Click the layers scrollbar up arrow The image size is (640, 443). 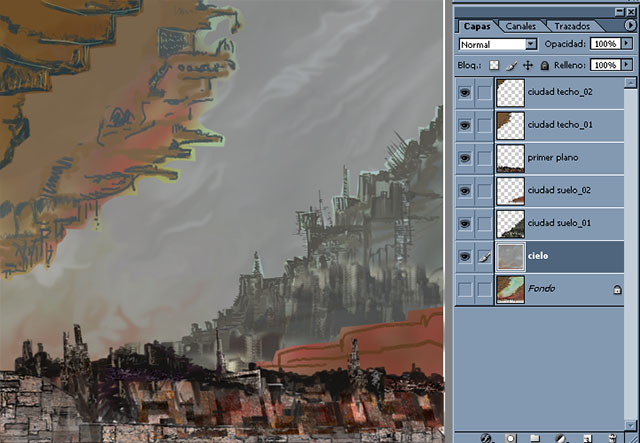pos(630,83)
